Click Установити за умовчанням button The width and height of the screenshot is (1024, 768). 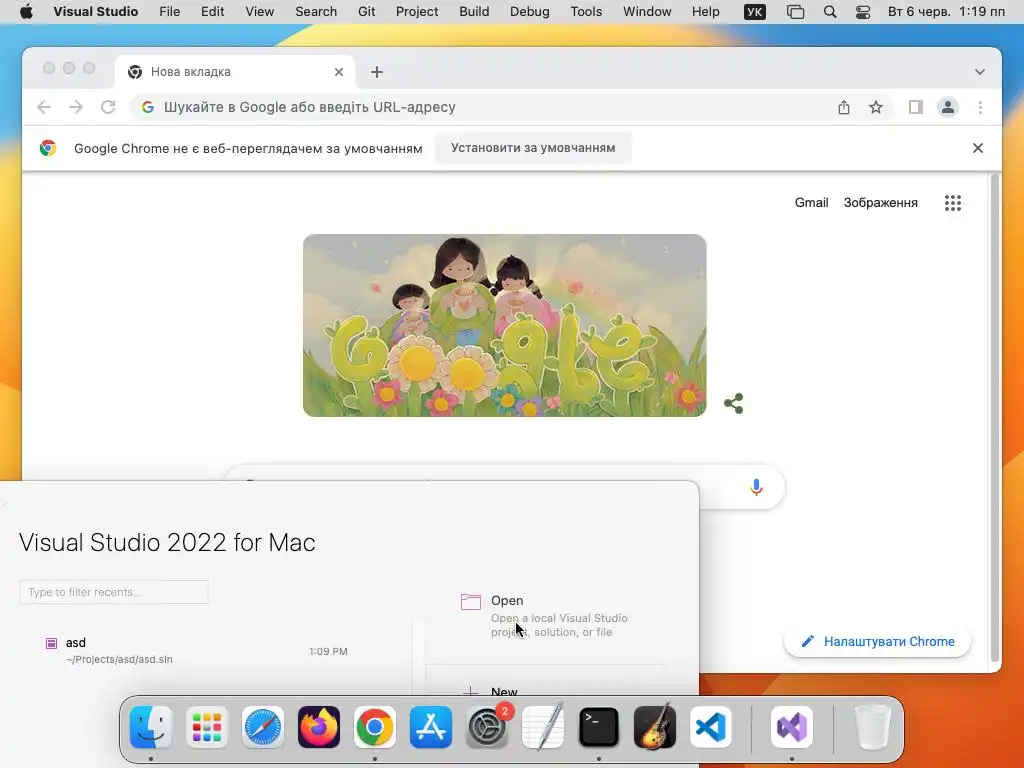click(x=533, y=148)
